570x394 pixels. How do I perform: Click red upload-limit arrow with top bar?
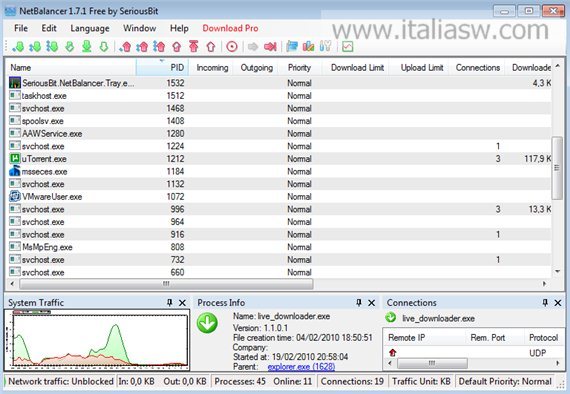click(x=194, y=47)
